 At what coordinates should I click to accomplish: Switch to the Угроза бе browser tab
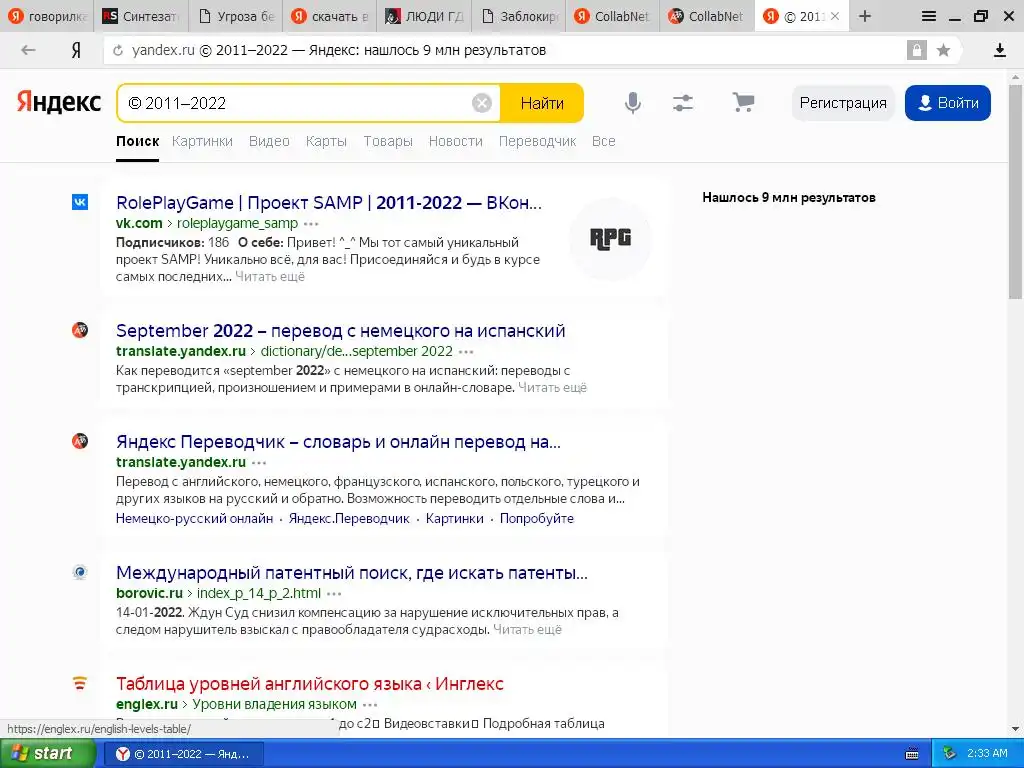(235, 16)
